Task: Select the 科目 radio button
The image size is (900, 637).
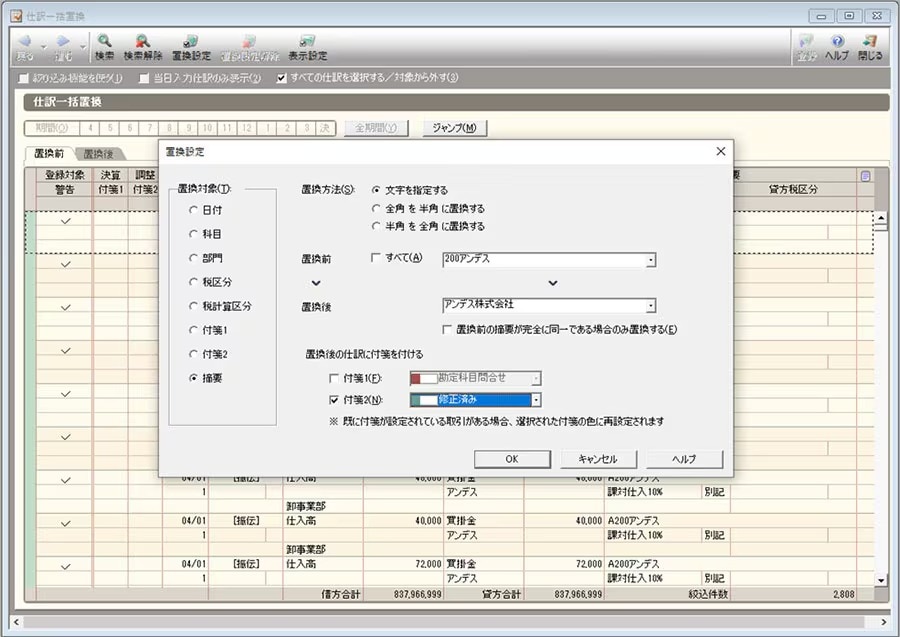Action: (x=193, y=234)
